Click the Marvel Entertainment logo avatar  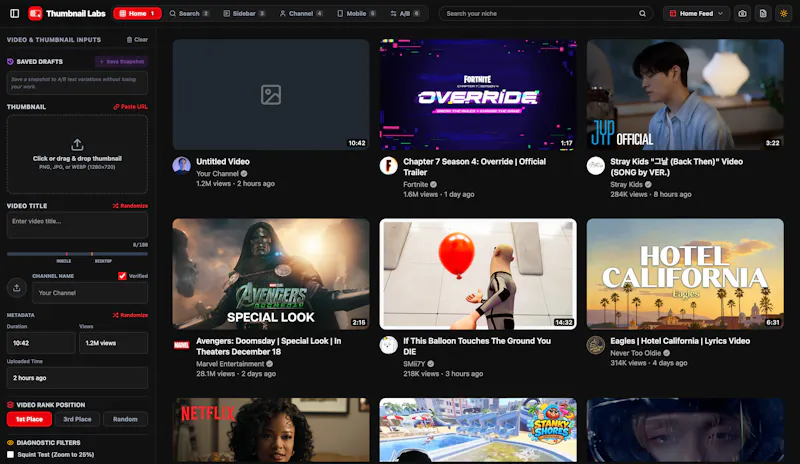[x=181, y=345]
